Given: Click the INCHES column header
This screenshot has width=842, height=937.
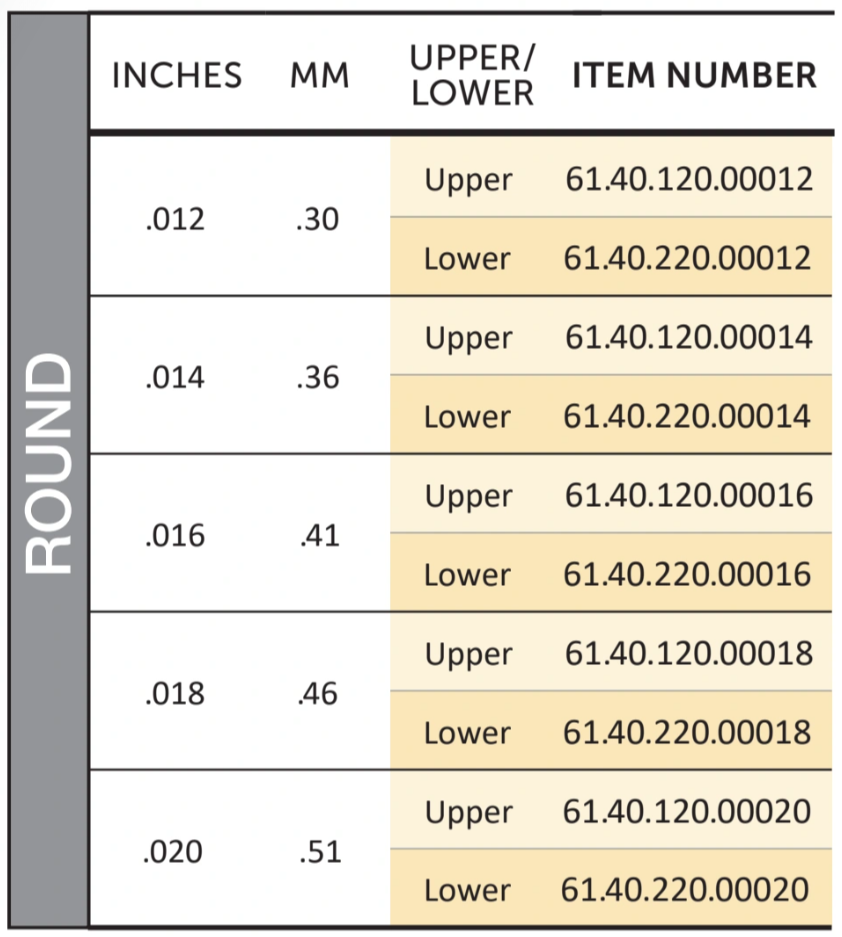Looking at the screenshot, I should pos(177,75).
